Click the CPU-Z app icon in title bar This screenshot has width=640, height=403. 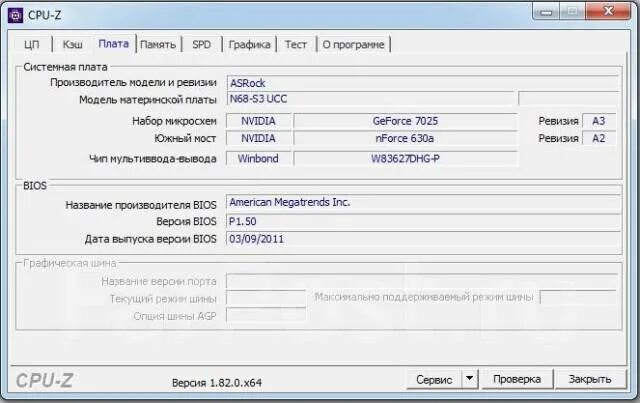16,16
